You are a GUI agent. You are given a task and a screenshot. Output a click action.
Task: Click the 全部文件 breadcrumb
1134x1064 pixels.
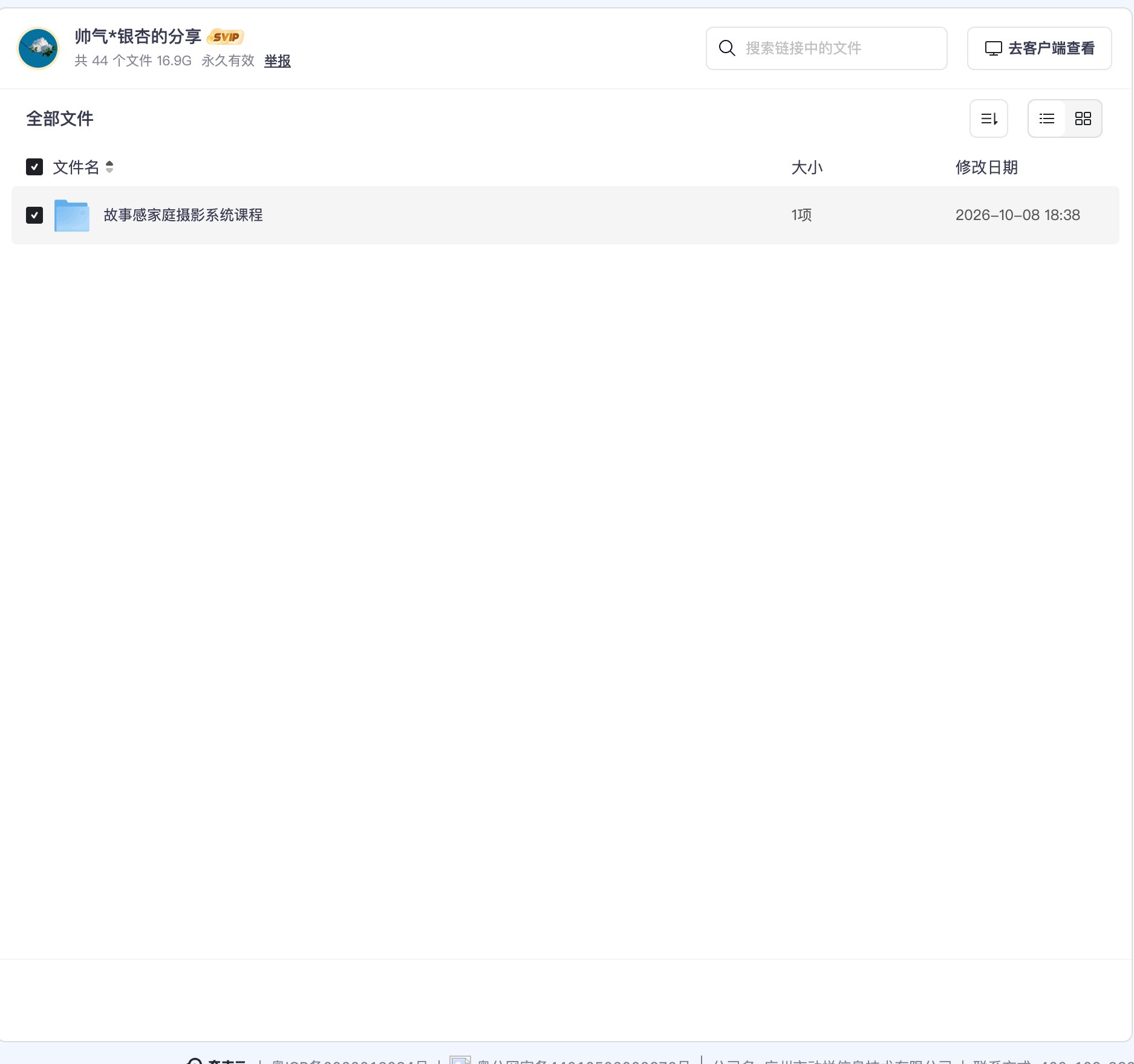60,118
